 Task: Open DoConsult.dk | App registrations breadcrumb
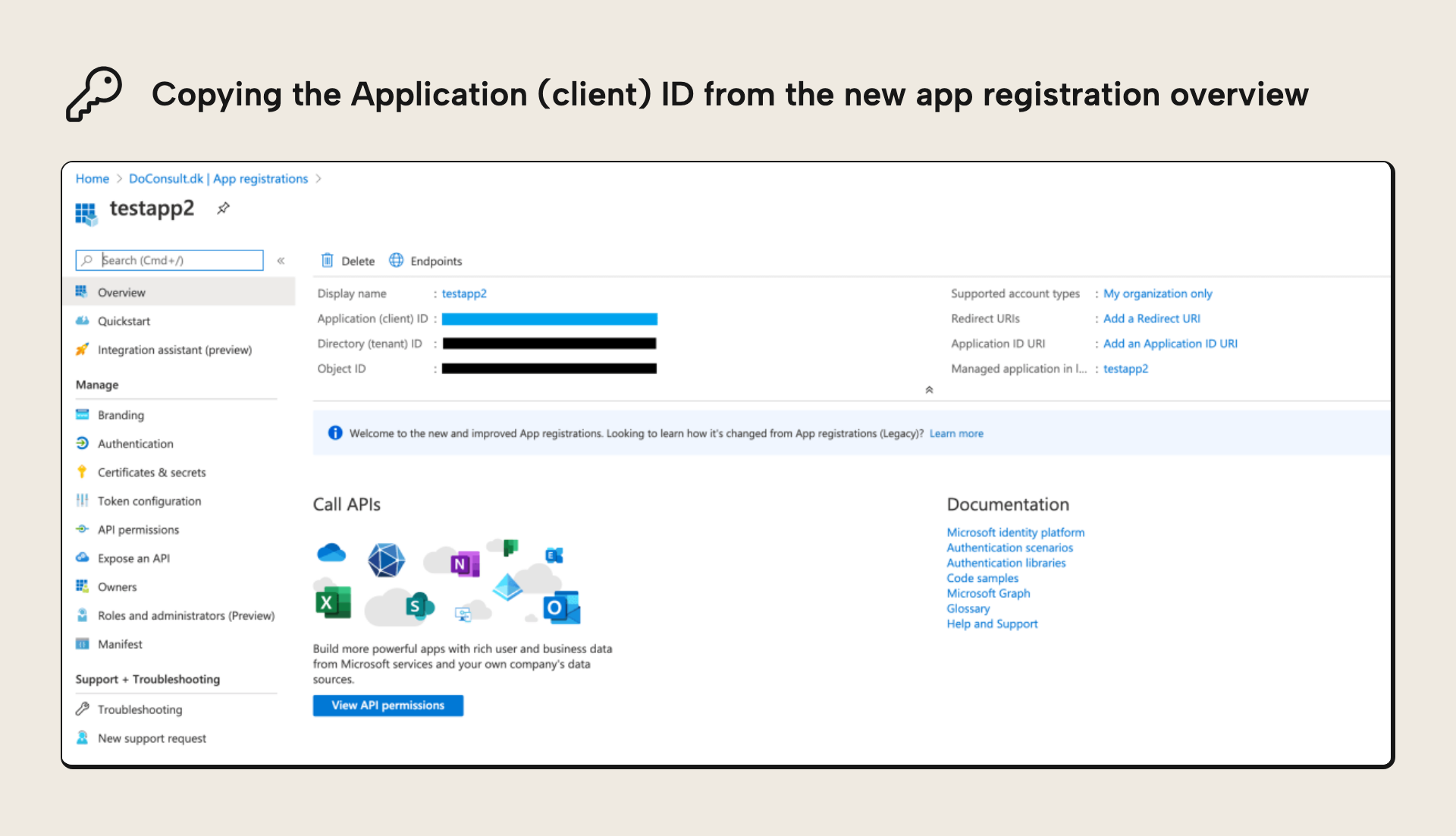218,178
